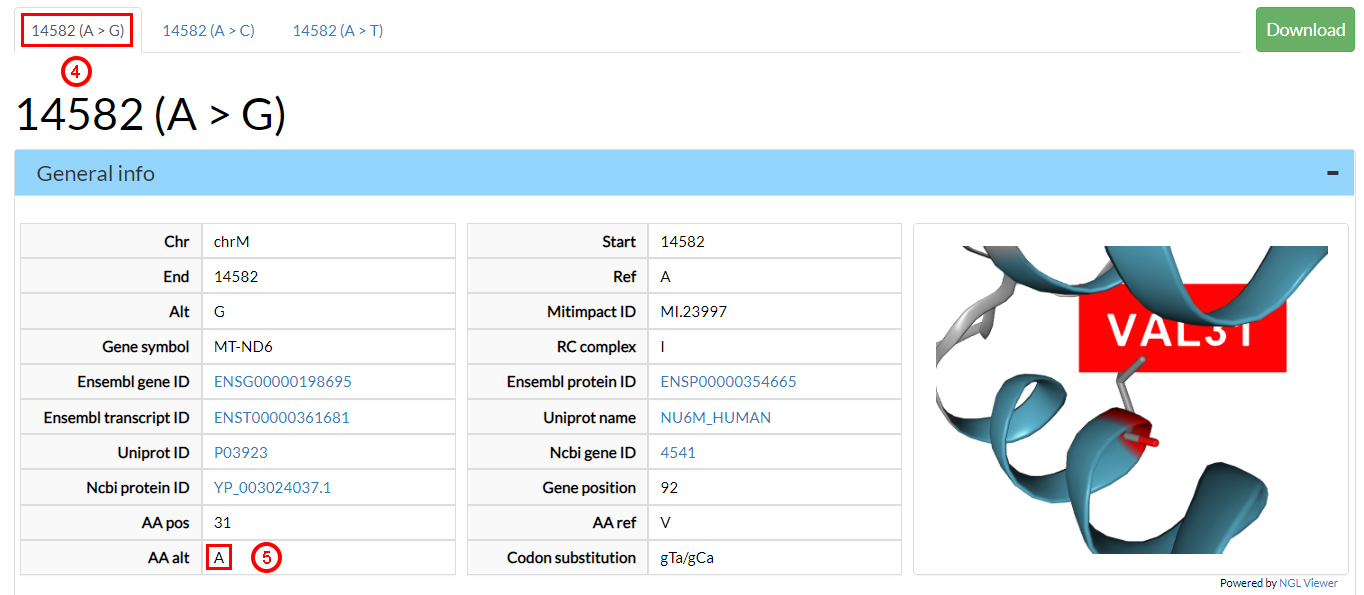The height and width of the screenshot is (595, 1364).
Task: Open Ncbi gene ID 4541 link
Action: tap(677, 453)
